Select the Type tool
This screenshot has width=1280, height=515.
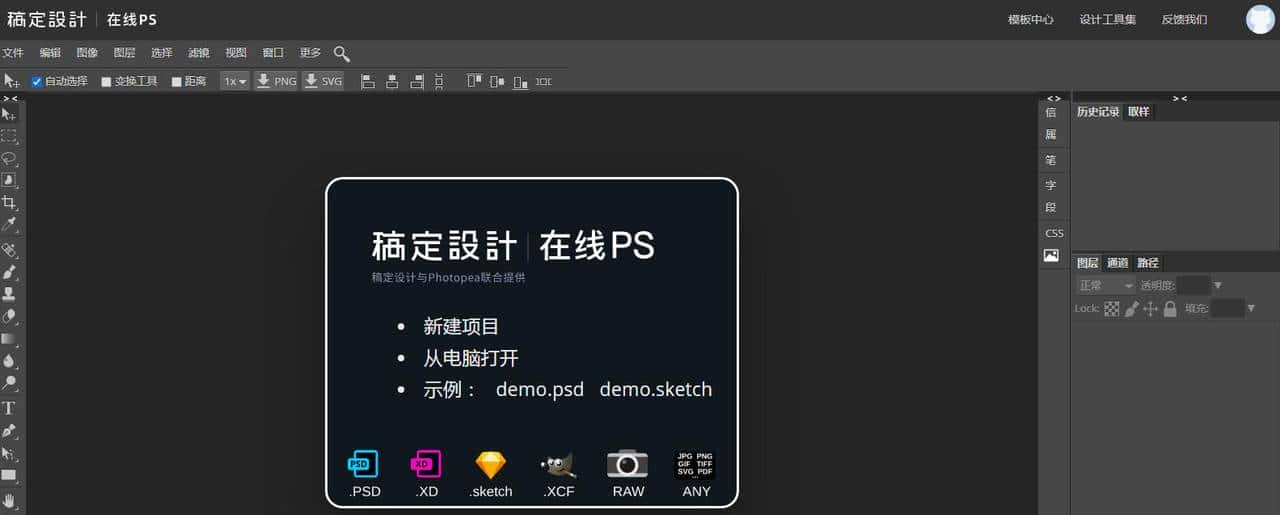point(10,408)
